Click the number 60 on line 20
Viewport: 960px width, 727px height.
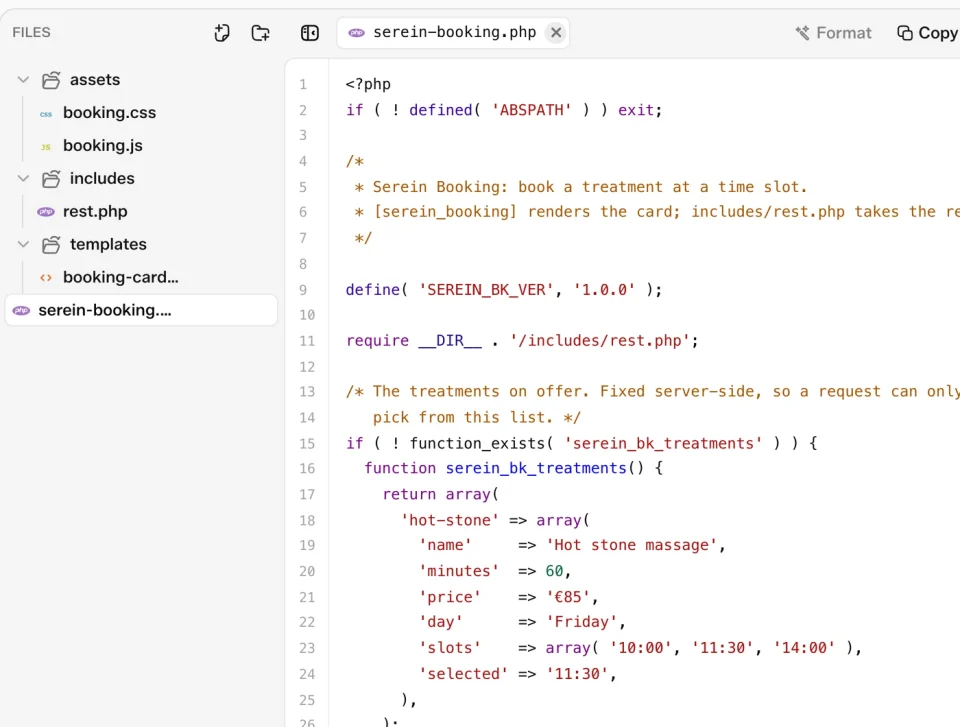554,571
